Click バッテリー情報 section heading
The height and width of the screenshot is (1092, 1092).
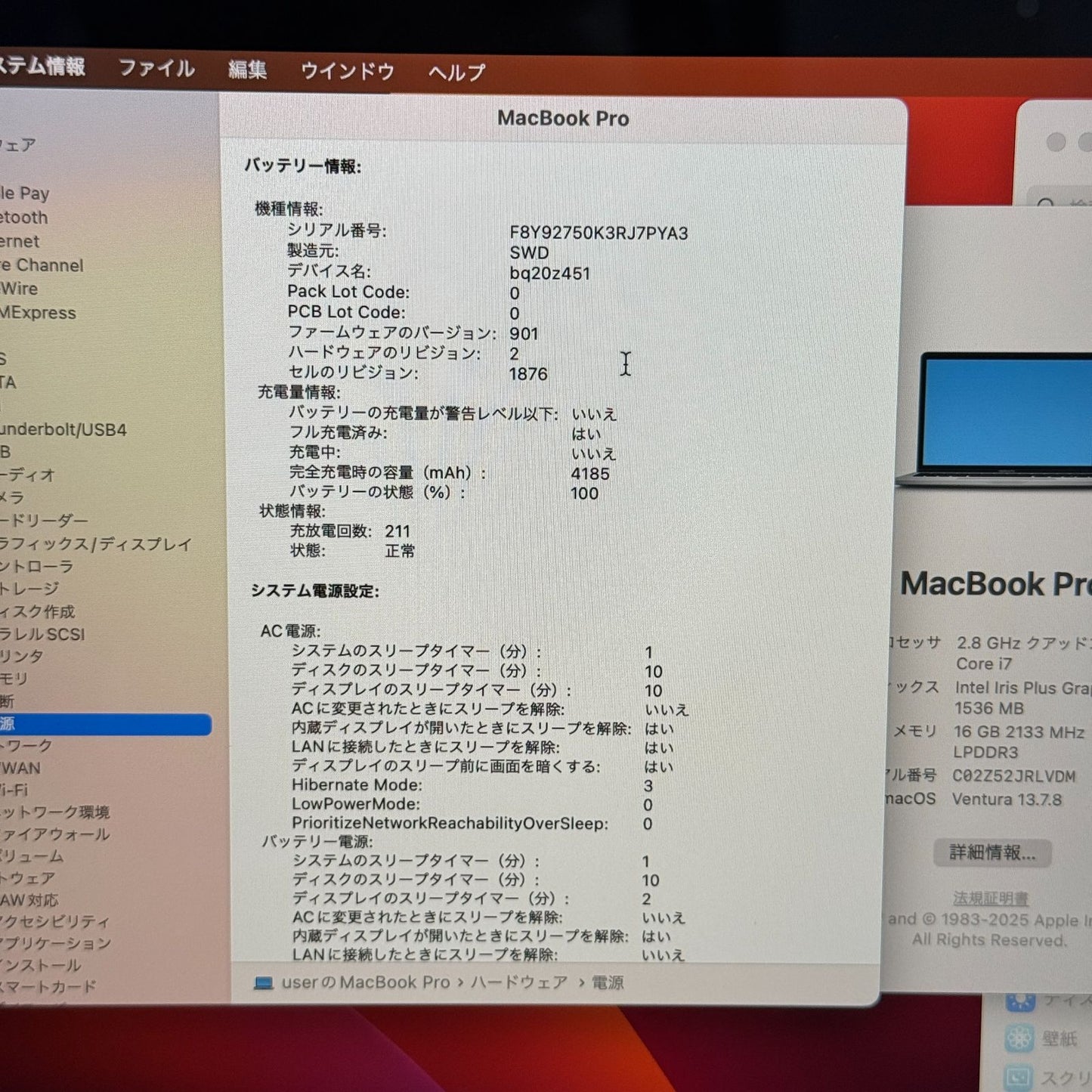pos(302,166)
